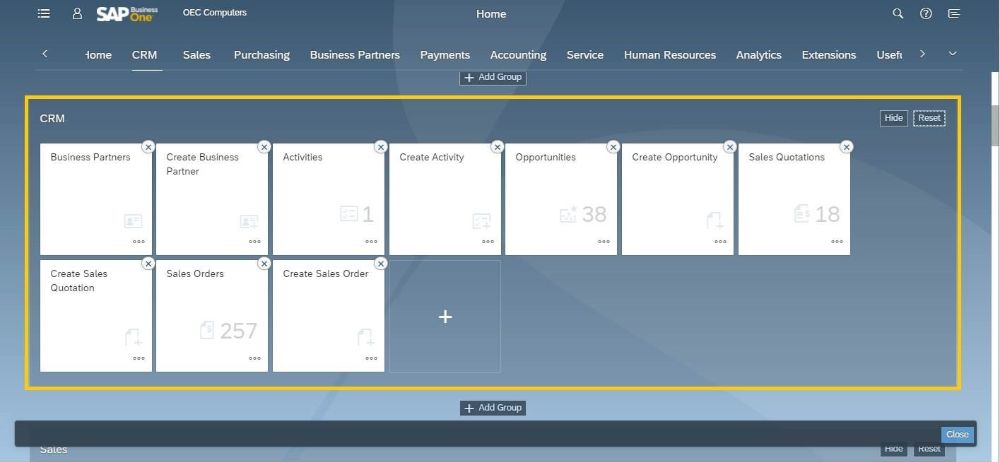Open the Business Partners tile

(96, 199)
